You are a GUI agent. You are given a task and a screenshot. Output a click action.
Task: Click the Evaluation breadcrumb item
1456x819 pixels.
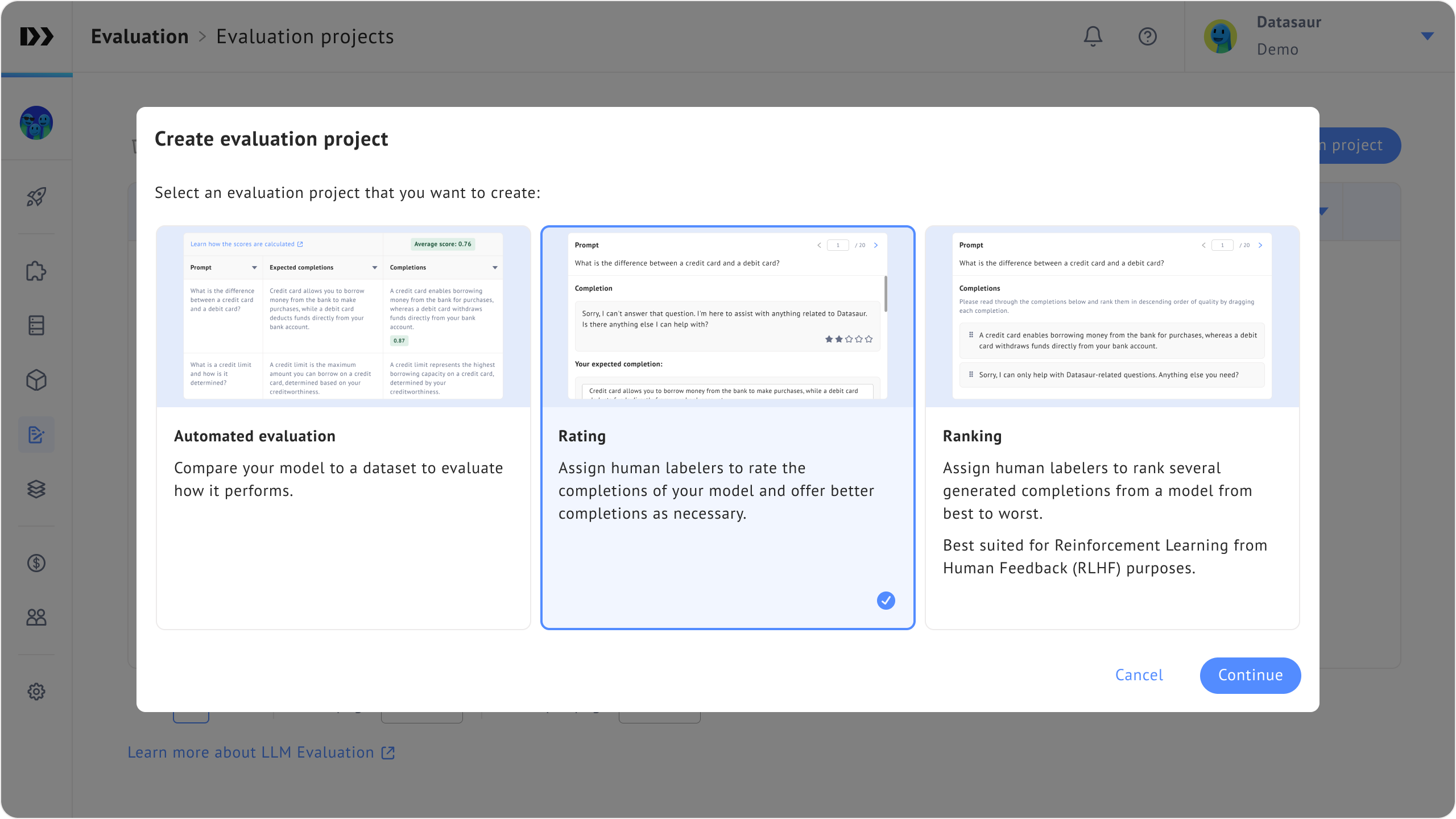point(139,36)
